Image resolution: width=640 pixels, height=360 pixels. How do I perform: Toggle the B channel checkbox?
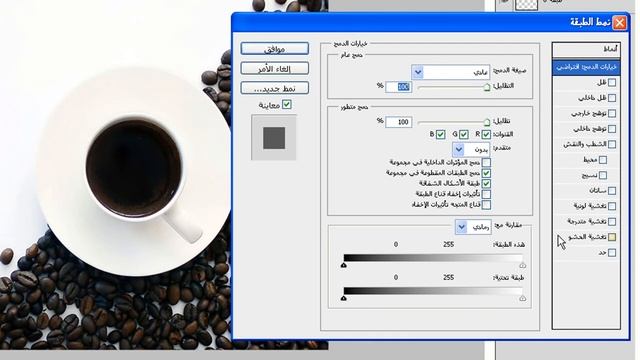pos(440,134)
